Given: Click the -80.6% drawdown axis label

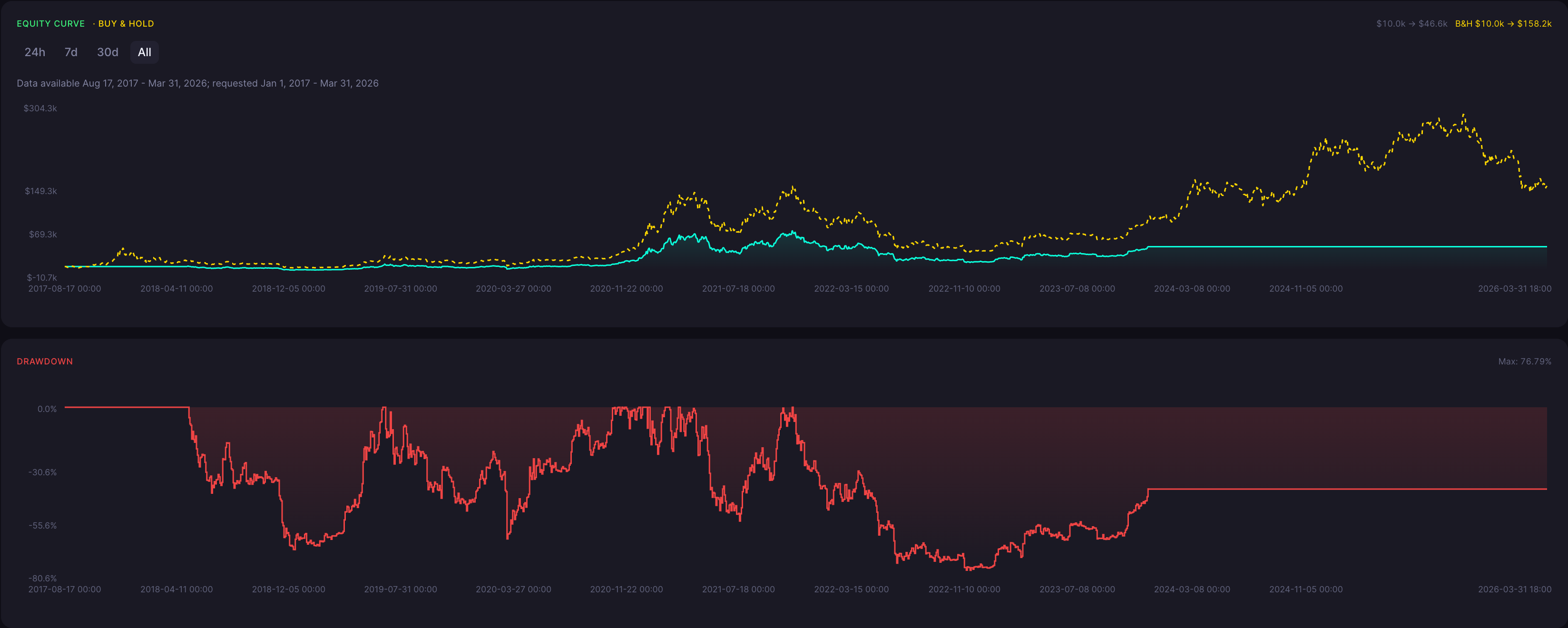Looking at the screenshot, I should coord(43,578).
